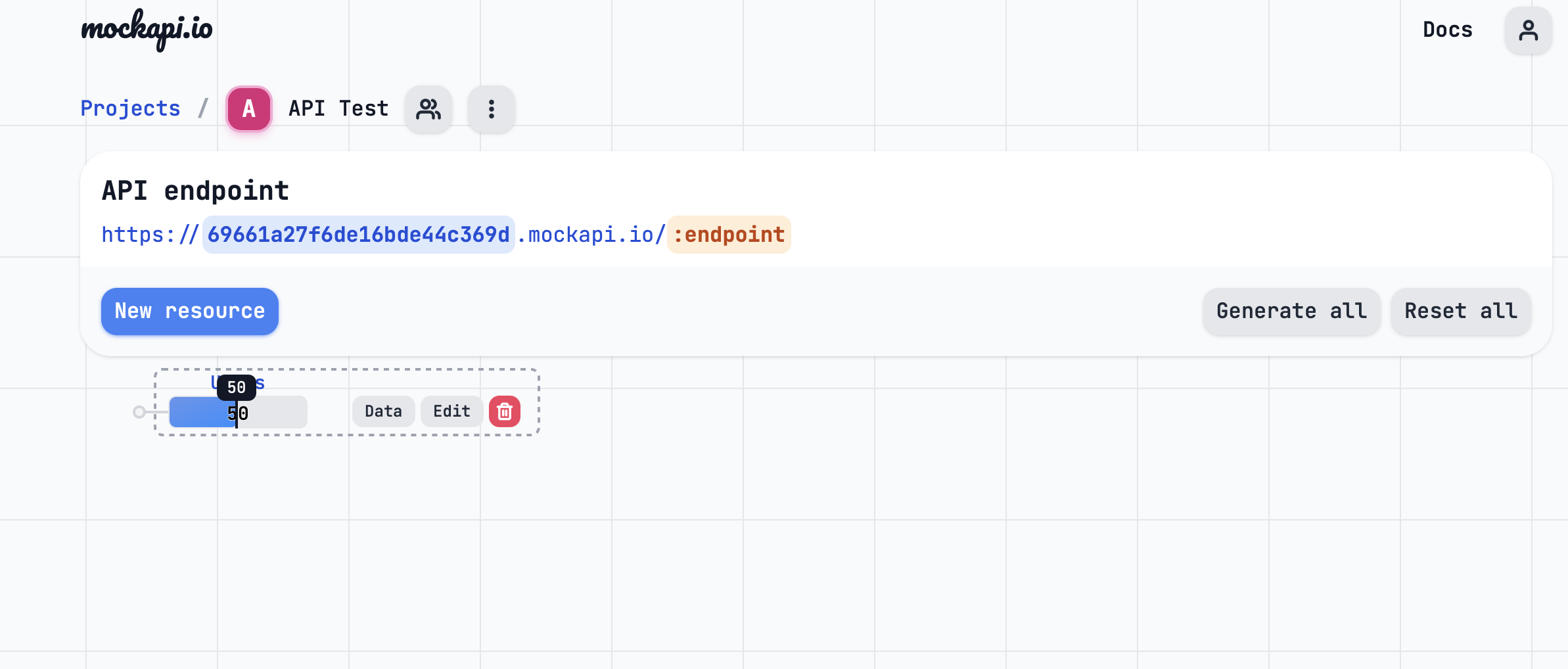Viewport: 1568px width, 669px height.
Task: Create a New resource
Action: click(190, 311)
